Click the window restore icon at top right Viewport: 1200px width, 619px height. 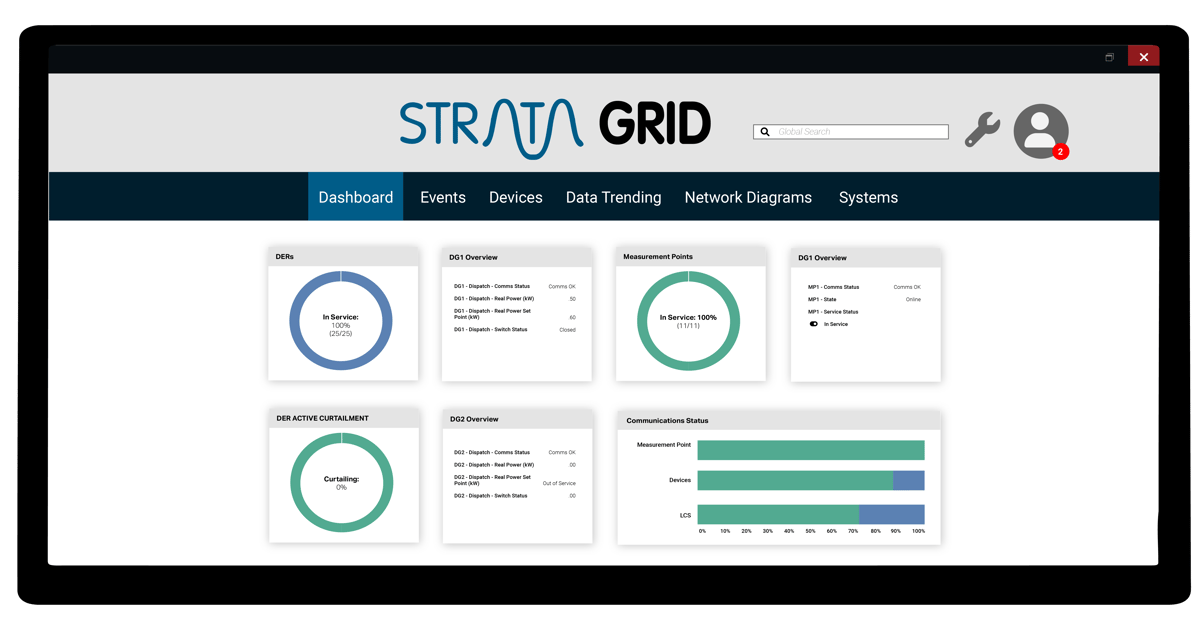coord(1108,57)
